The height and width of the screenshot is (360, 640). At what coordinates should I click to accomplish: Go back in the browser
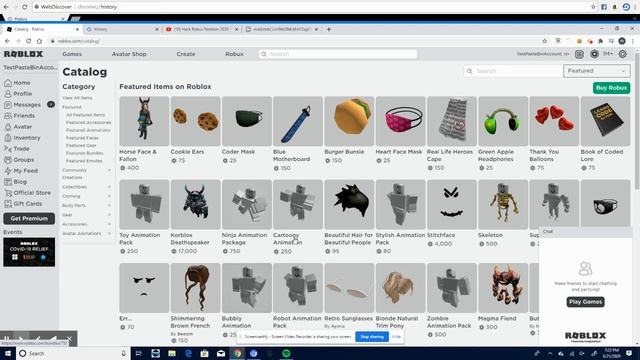point(7,41)
